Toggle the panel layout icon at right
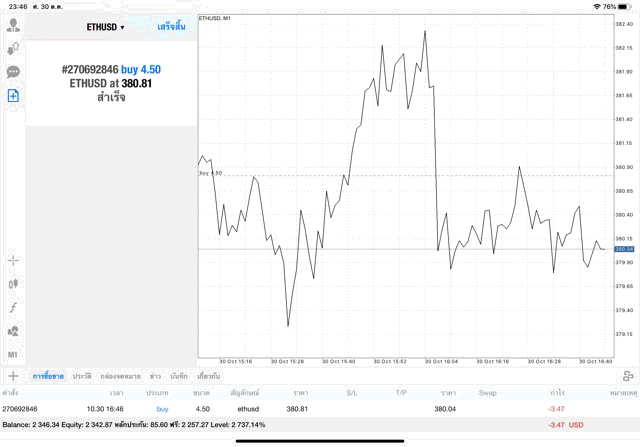The image size is (640, 447). [627, 376]
